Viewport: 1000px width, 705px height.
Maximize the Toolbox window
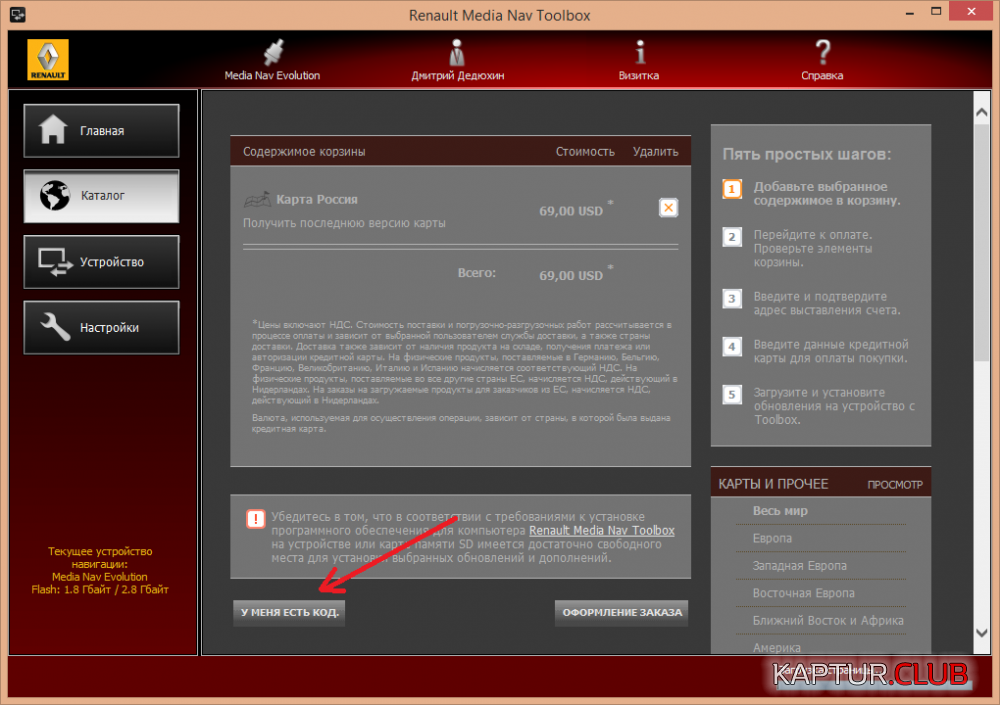[x=936, y=11]
